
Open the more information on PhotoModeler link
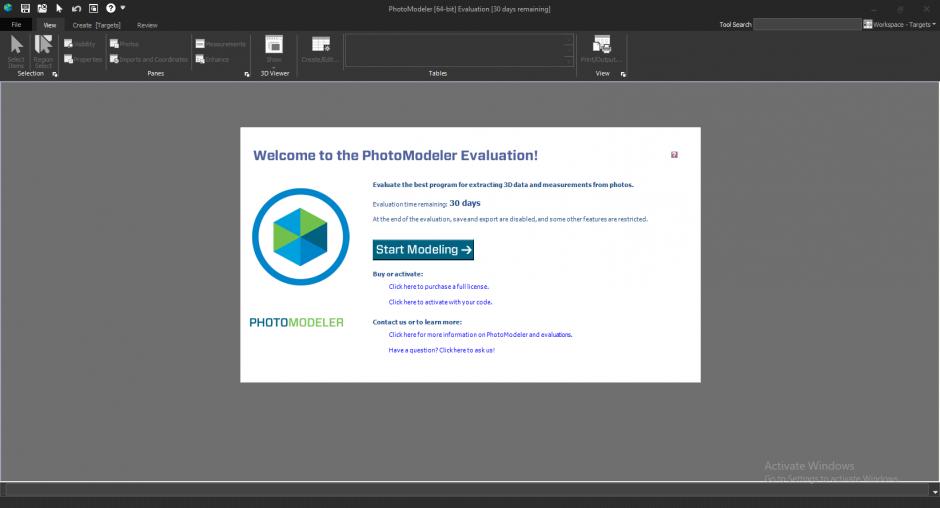tap(480, 335)
